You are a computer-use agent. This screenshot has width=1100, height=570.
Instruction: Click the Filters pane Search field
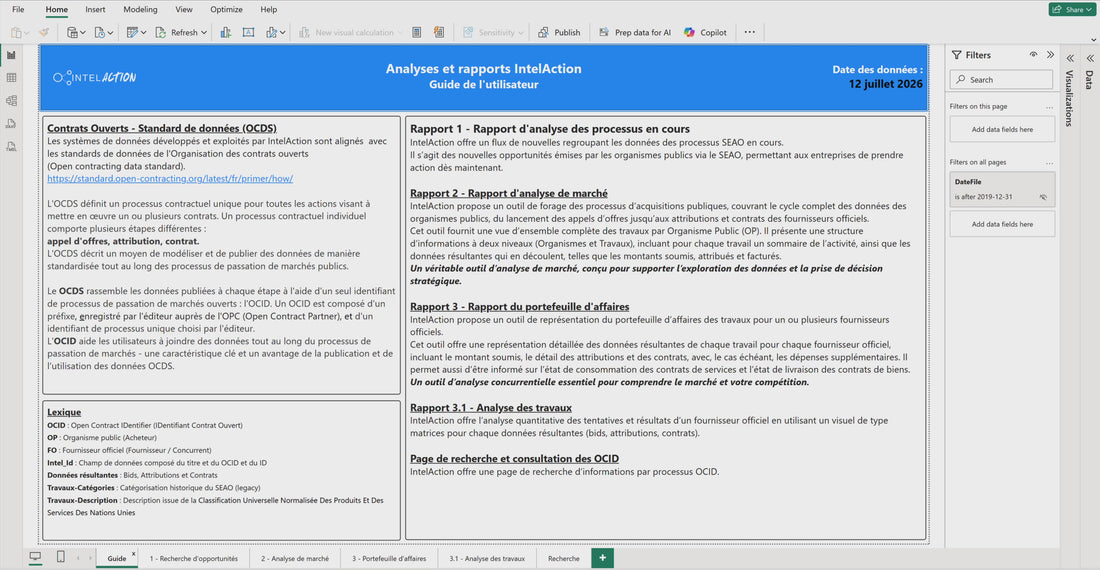pos(1001,79)
